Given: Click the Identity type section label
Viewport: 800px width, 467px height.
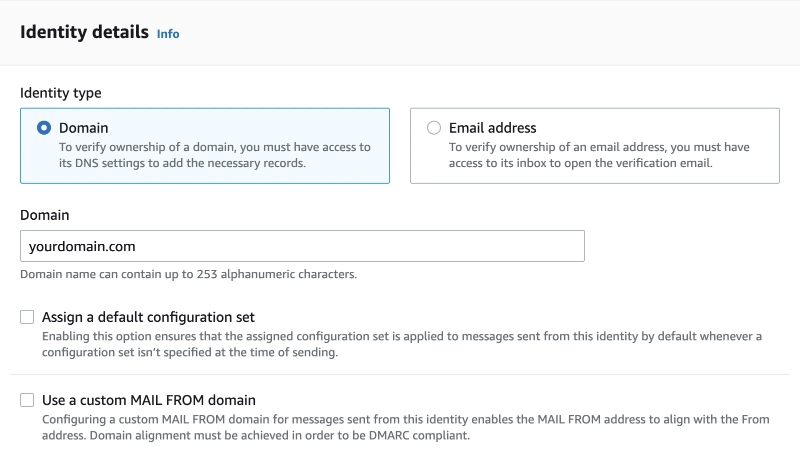Looking at the screenshot, I should click(61, 93).
